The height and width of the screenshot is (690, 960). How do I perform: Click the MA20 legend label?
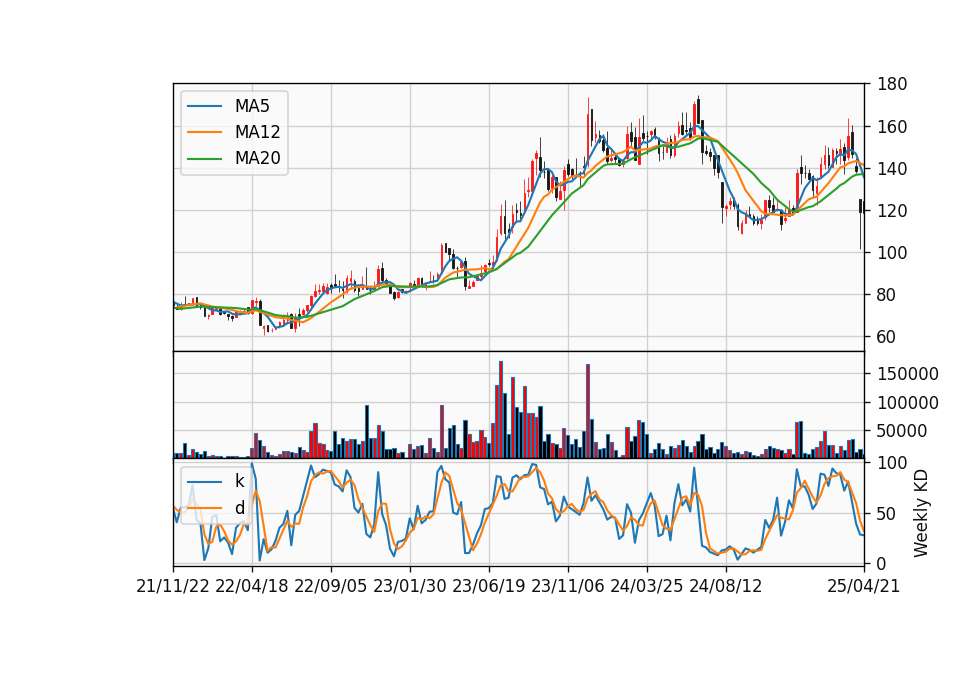click(x=257, y=159)
